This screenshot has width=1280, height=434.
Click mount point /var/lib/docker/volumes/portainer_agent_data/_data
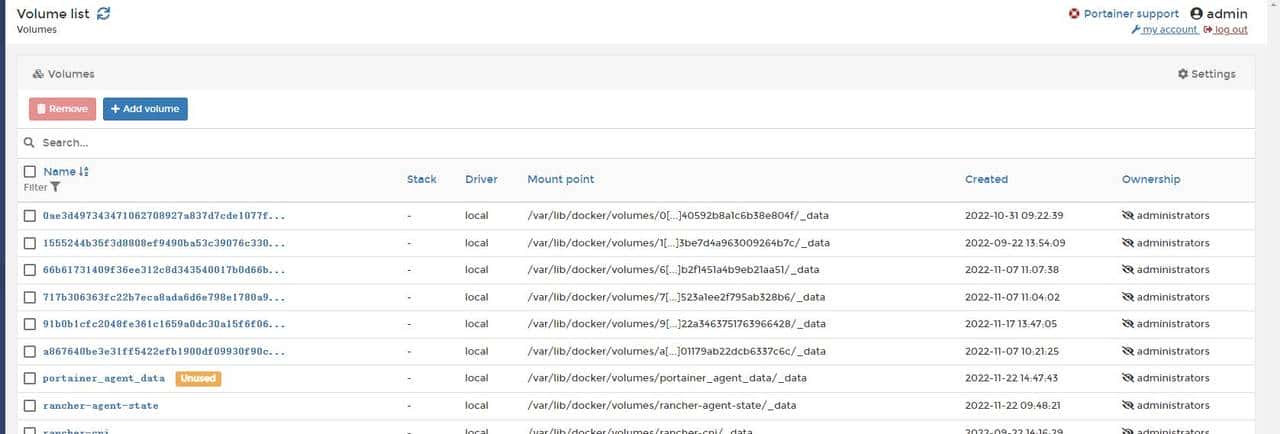pos(667,378)
